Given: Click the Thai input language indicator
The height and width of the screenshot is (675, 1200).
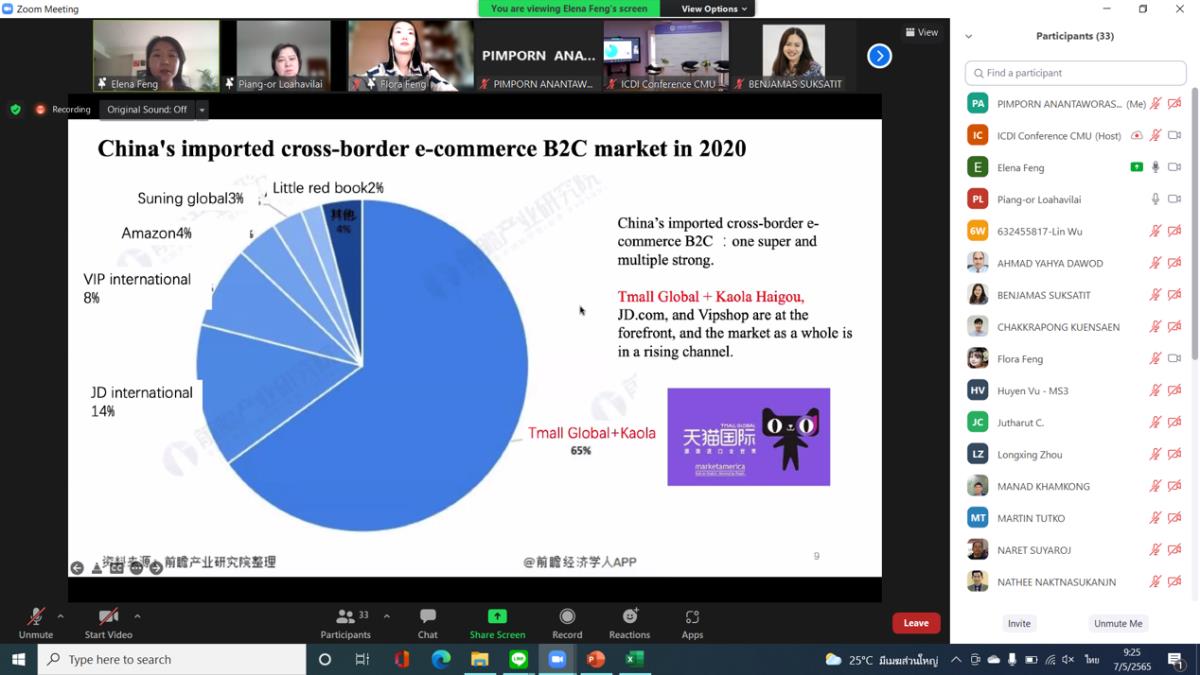Looking at the screenshot, I should click(1092, 659).
